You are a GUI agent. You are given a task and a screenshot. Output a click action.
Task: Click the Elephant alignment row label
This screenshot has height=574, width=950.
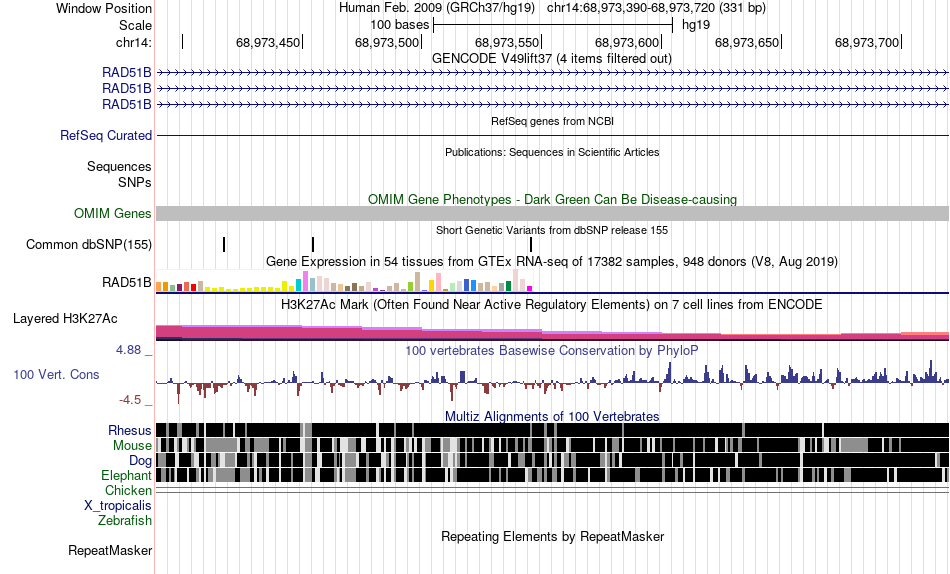126,475
